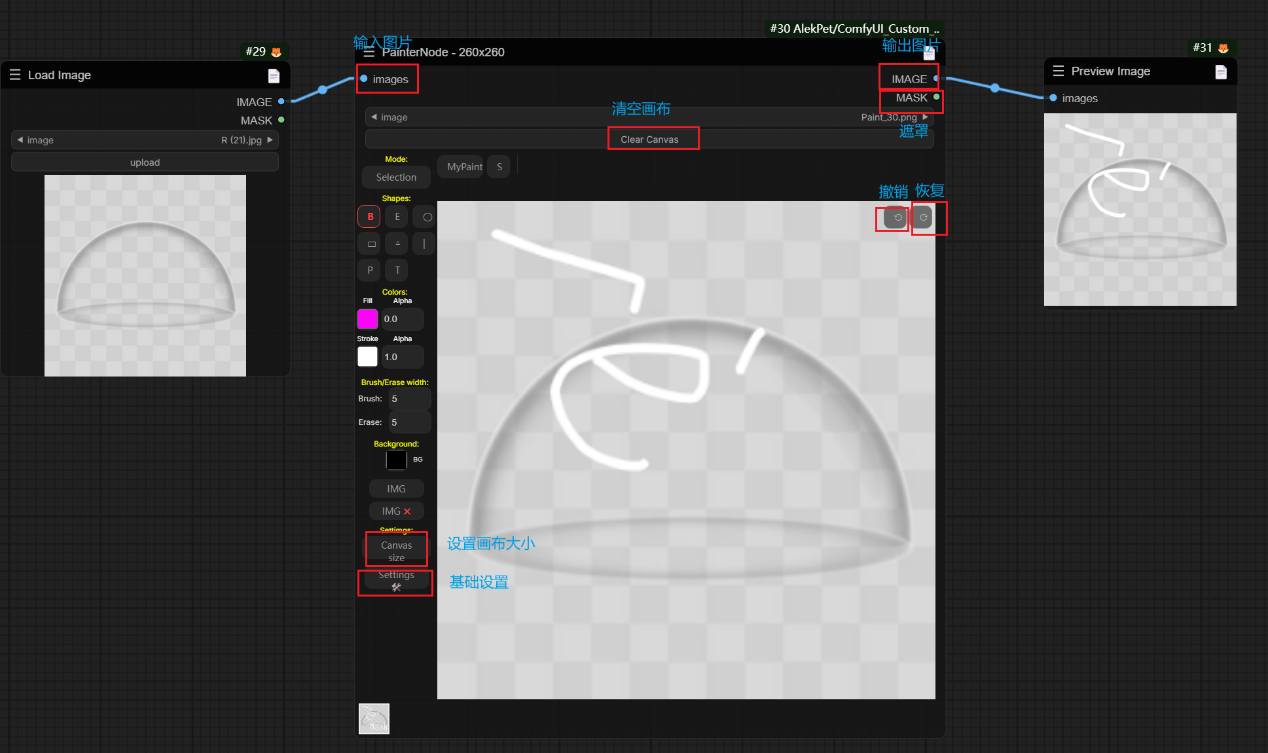Toggle the MyPaint brush mode
Screen dimensions: 1268x753
tap(464, 167)
